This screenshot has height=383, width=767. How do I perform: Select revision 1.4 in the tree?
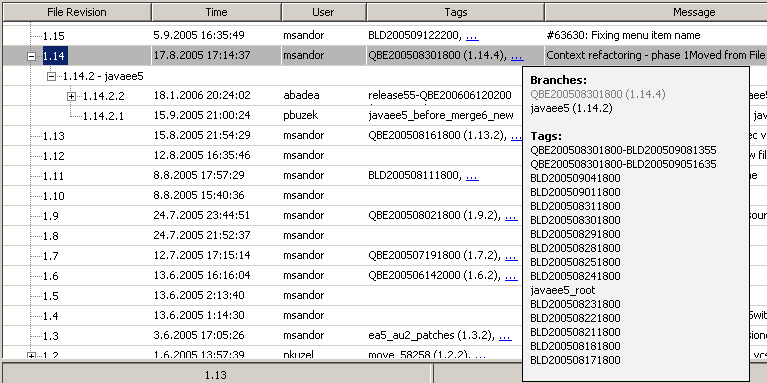50,316
